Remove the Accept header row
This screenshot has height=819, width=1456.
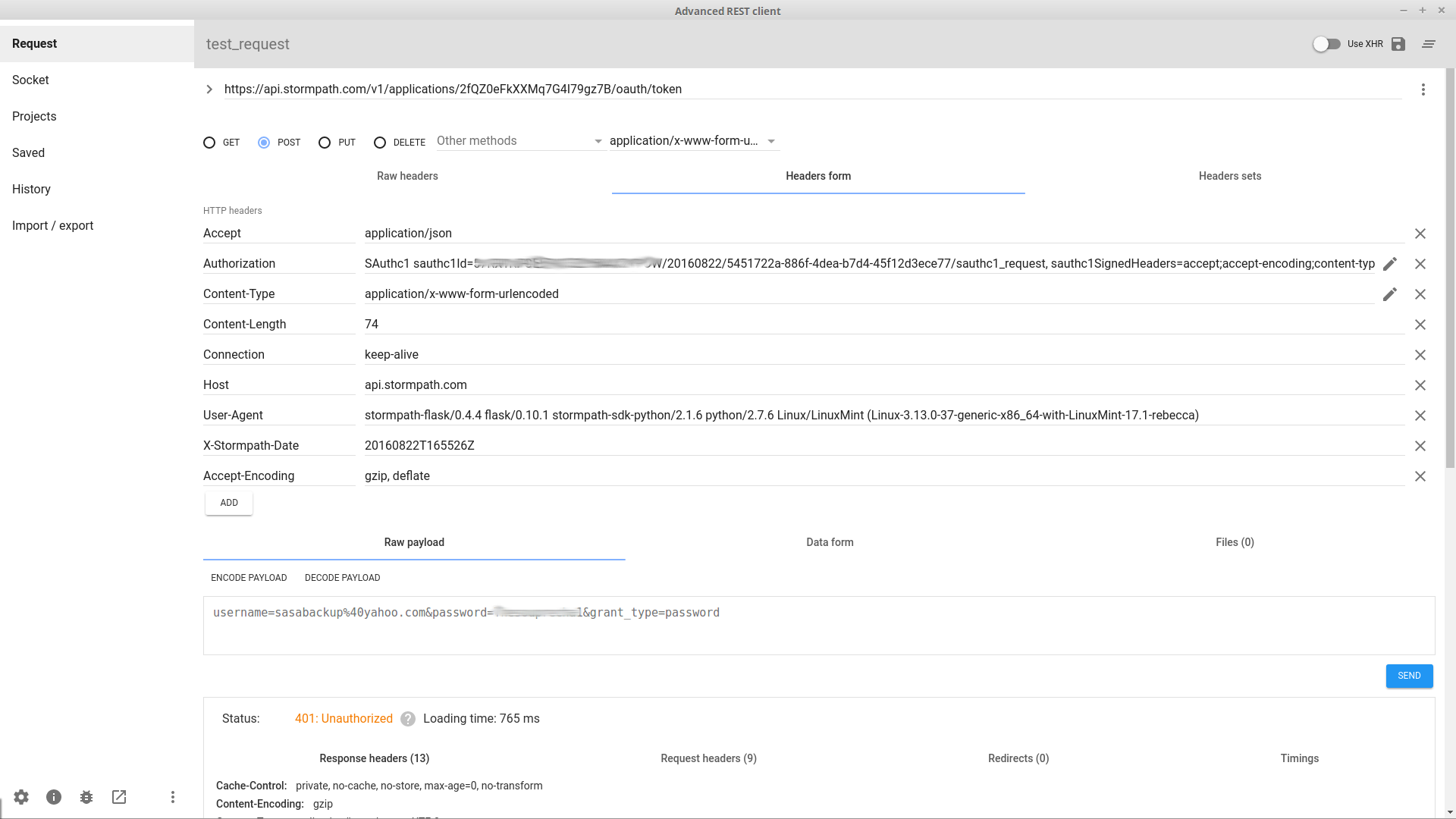click(1420, 234)
